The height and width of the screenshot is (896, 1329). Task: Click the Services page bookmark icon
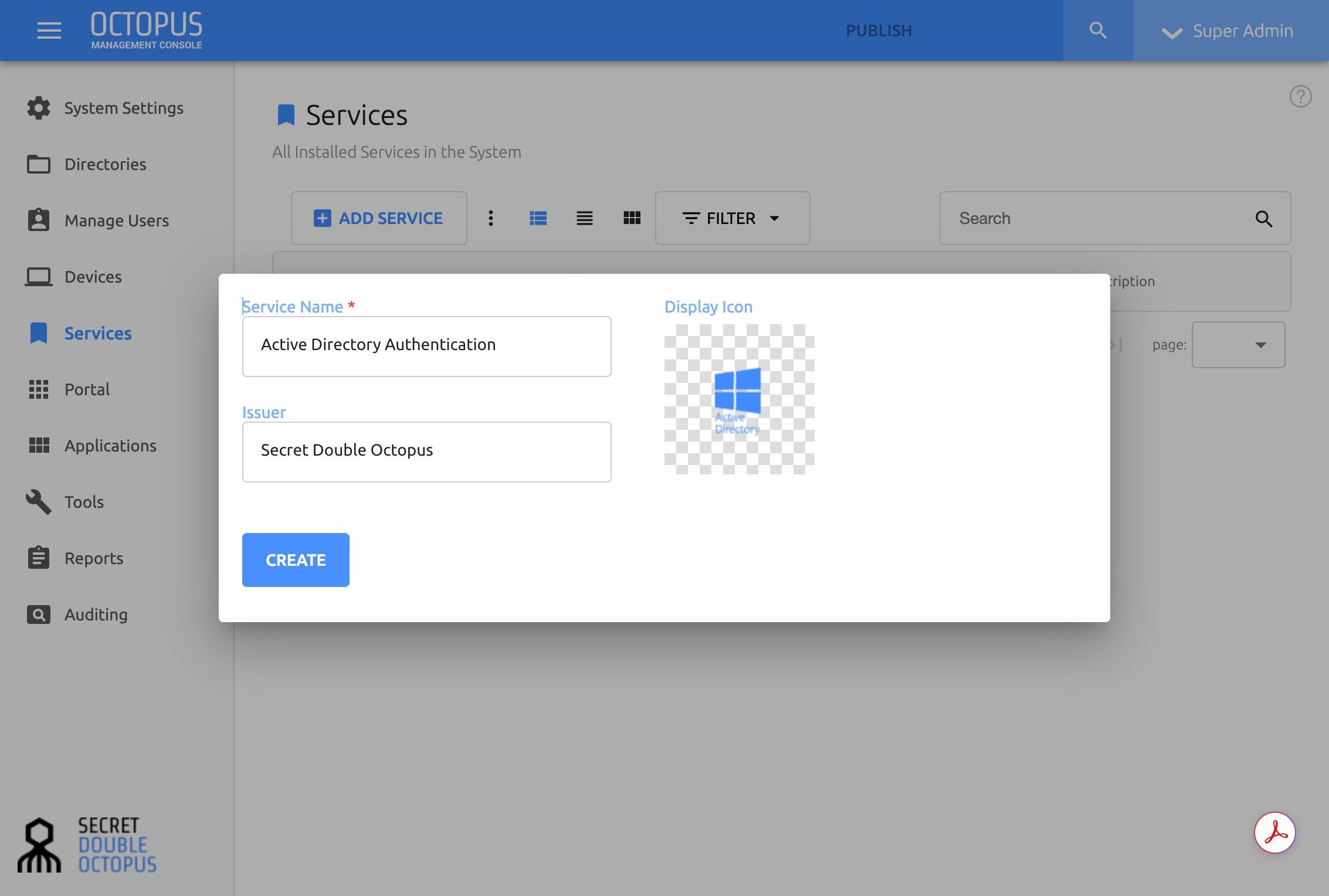click(286, 115)
